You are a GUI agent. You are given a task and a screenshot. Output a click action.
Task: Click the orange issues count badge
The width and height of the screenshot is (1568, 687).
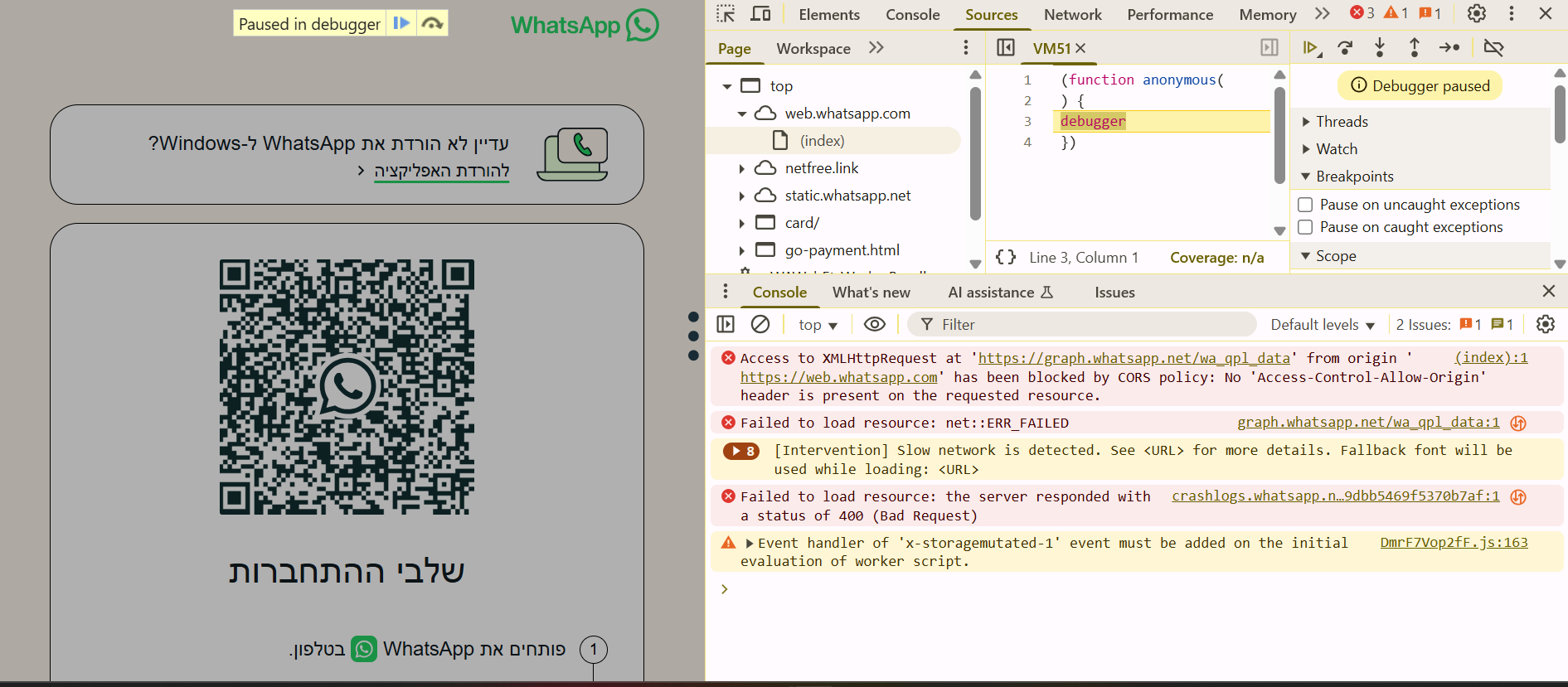coord(1430,13)
